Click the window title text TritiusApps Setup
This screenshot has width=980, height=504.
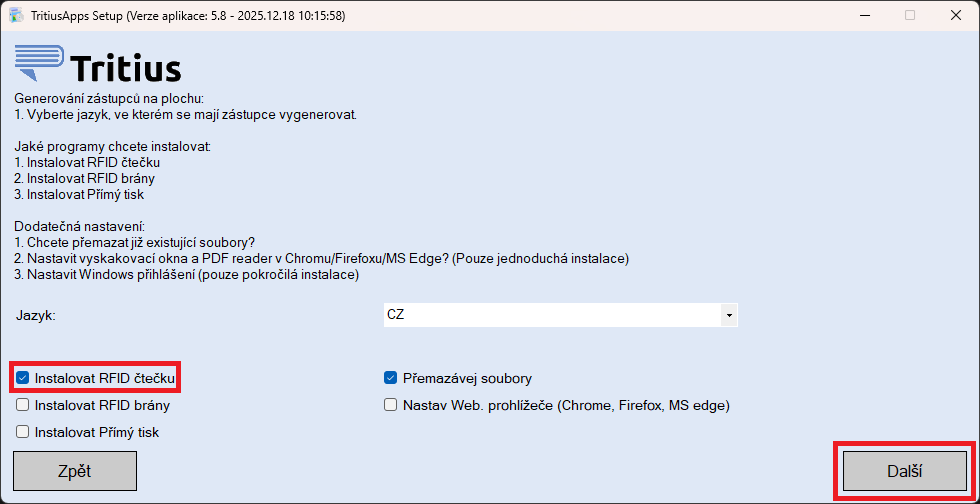click(x=90, y=15)
